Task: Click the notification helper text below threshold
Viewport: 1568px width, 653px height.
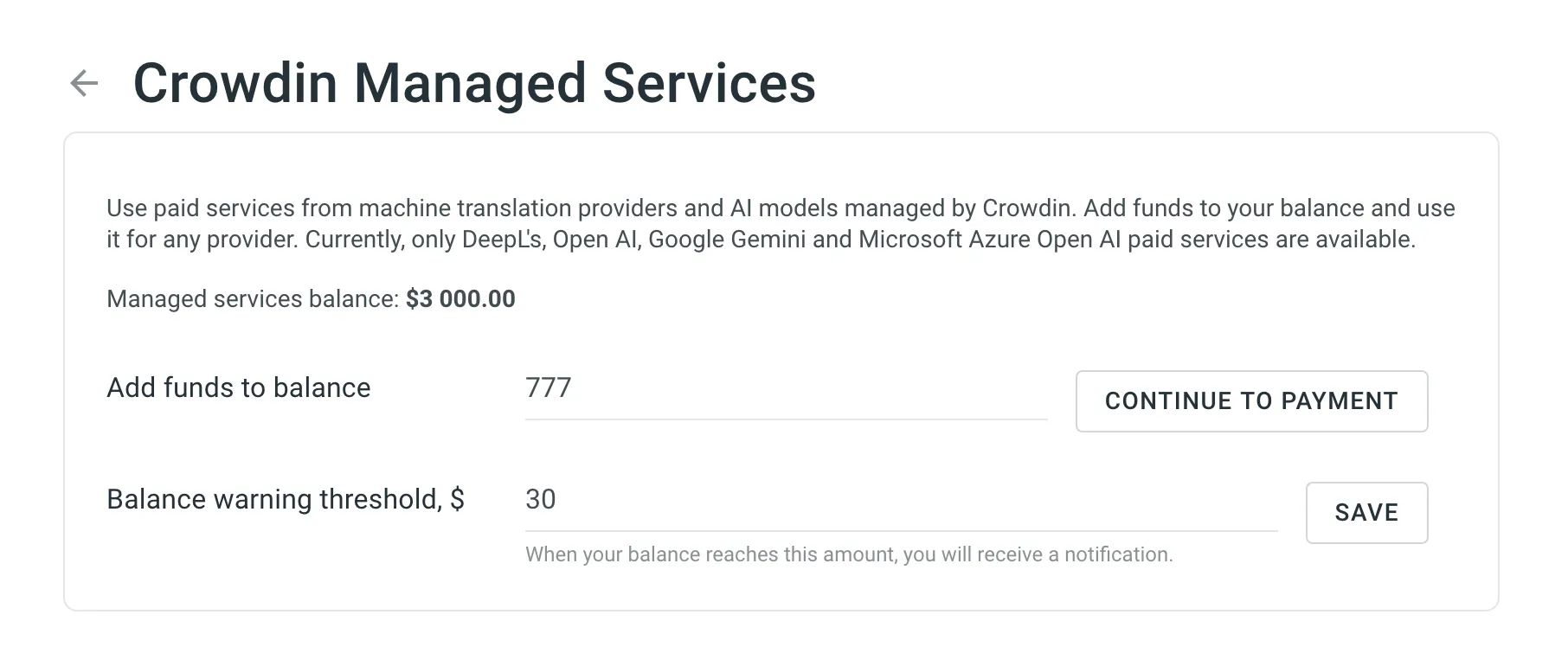Action: click(x=848, y=554)
